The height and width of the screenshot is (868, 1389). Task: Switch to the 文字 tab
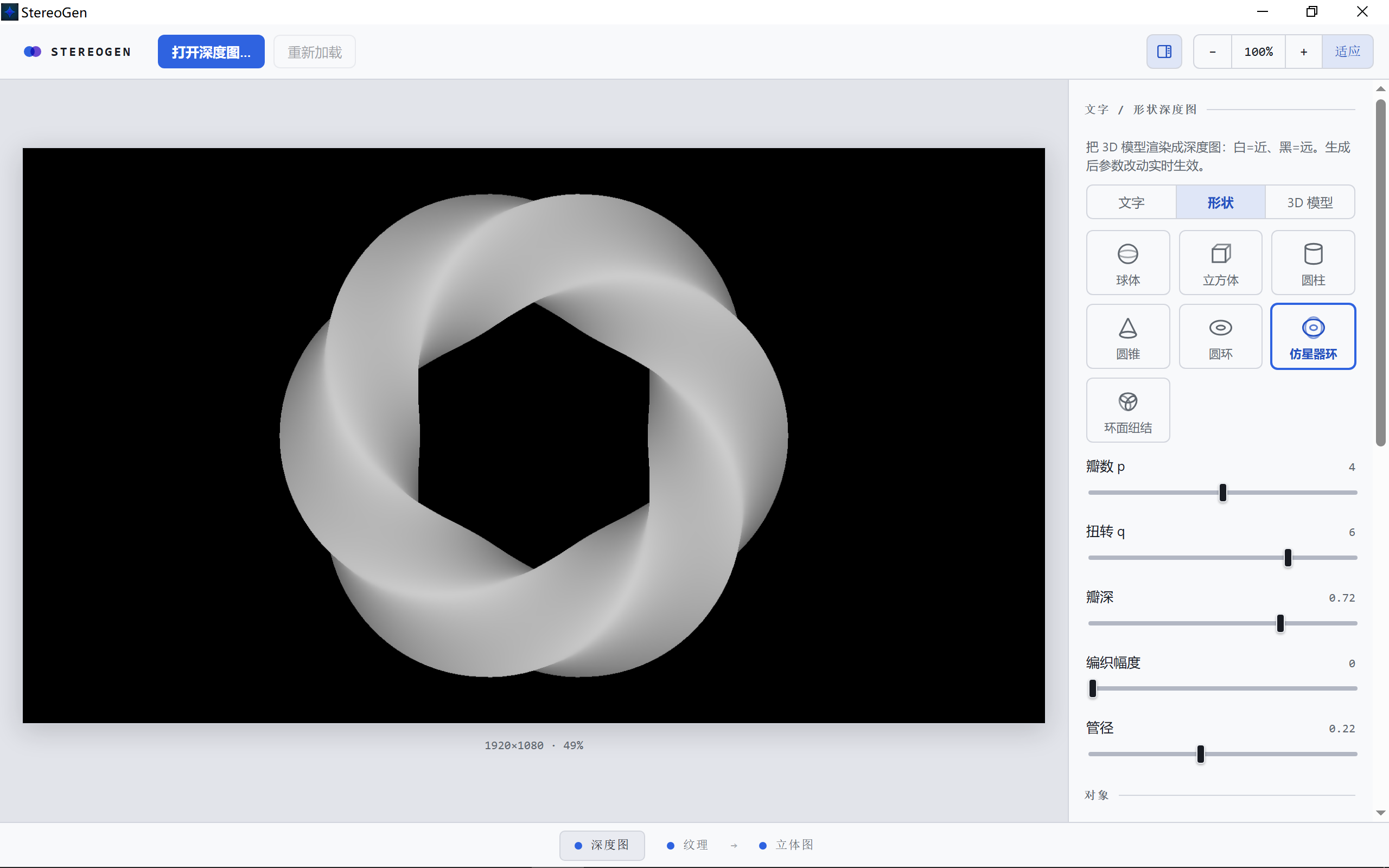coord(1131,202)
